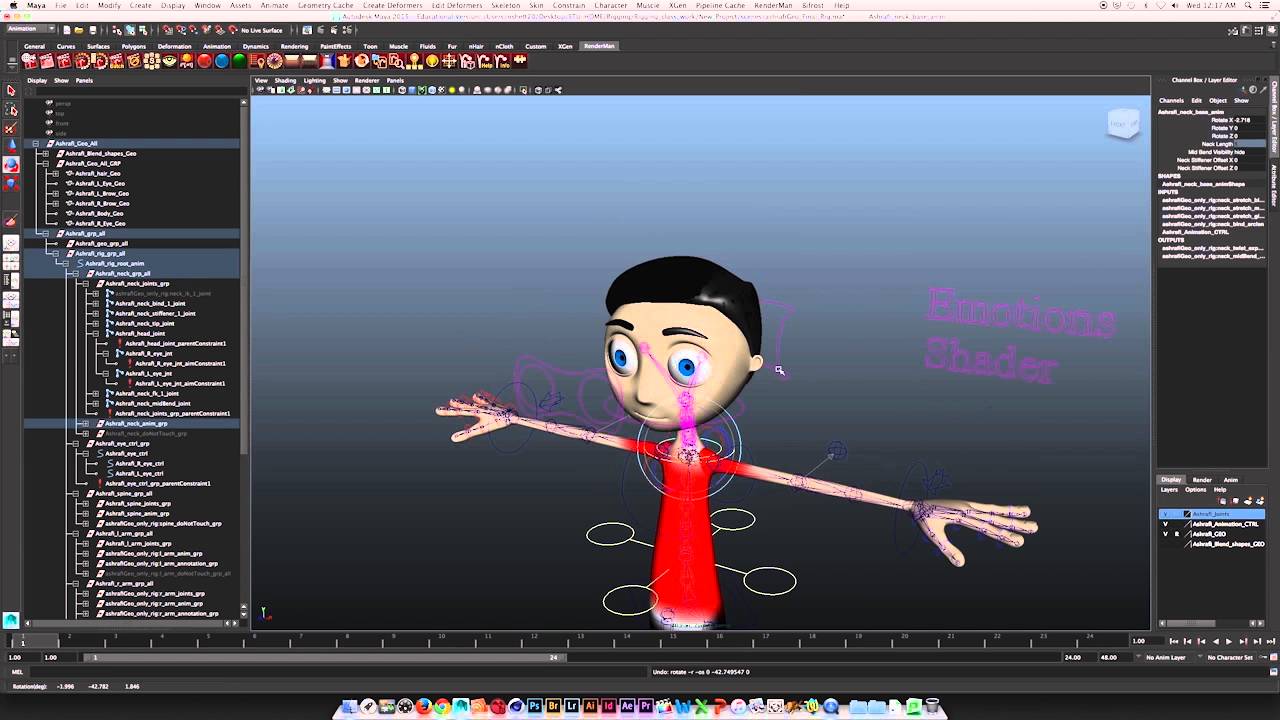Switch to the Render layer tab

pyautogui.click(x=1202, y=480)
